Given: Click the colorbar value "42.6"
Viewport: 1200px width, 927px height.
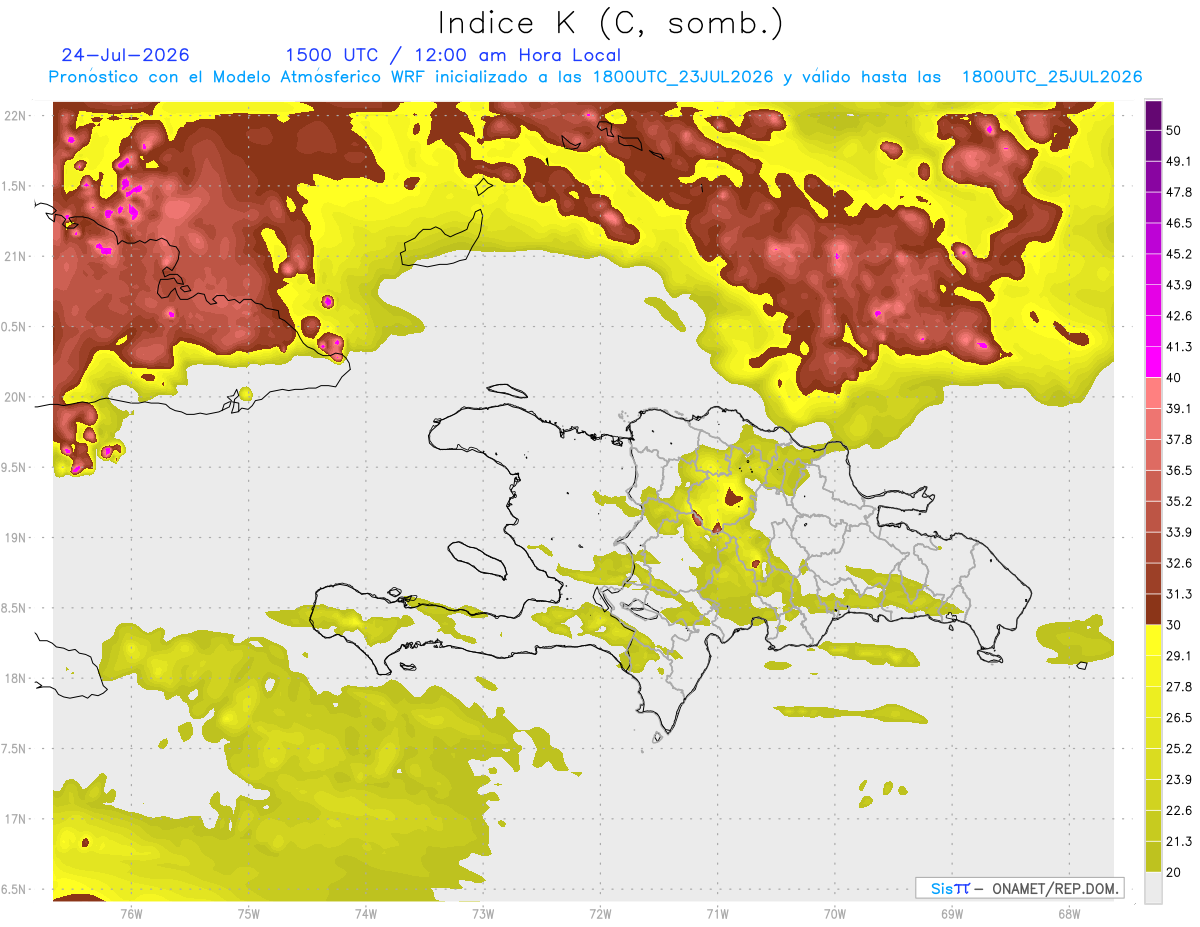Looking at the screenshot, I should click(1178, 316).
